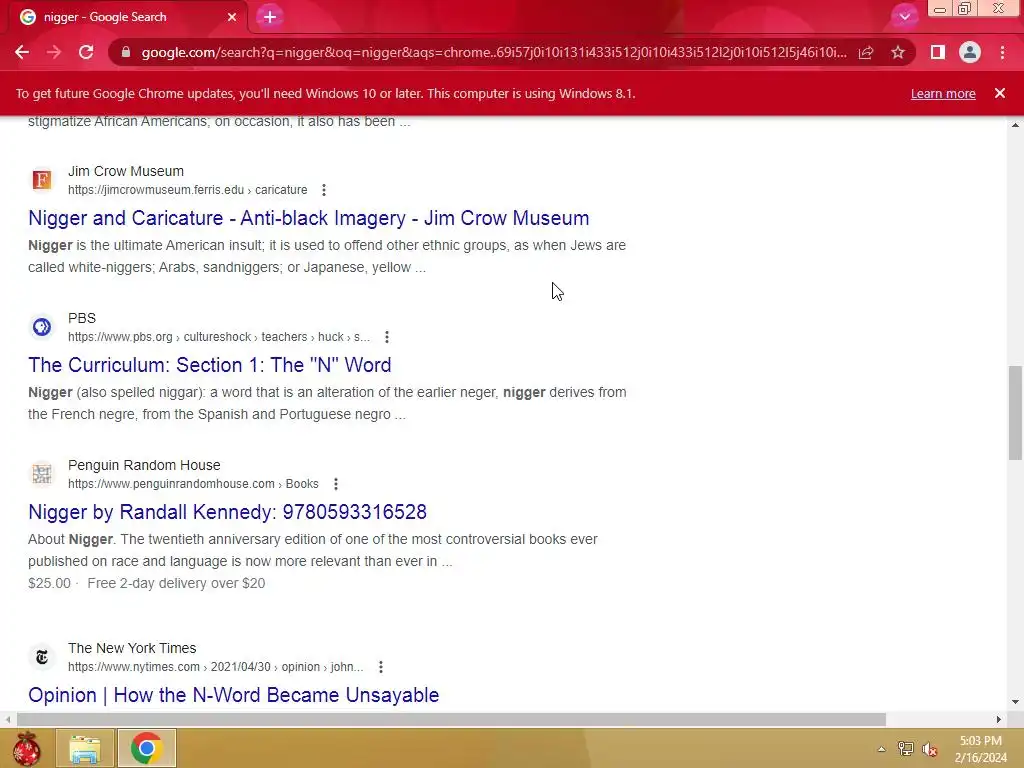Click the address bar URL field
This screenshot has height=768, width=1024.
point(494,52)
